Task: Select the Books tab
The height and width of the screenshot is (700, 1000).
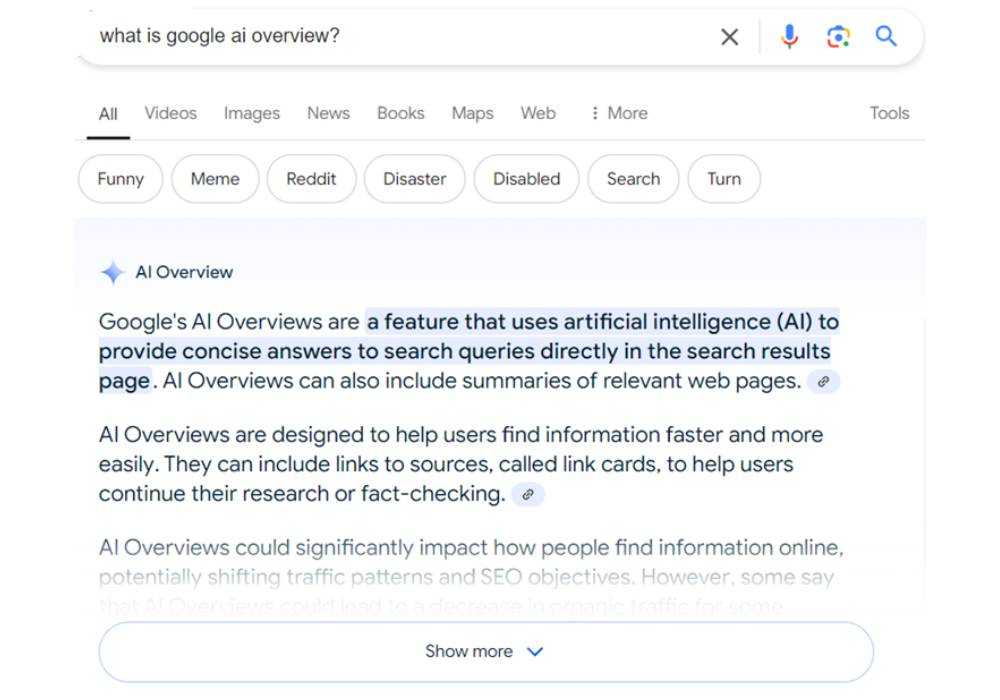Action: click(x=400, y=113)
